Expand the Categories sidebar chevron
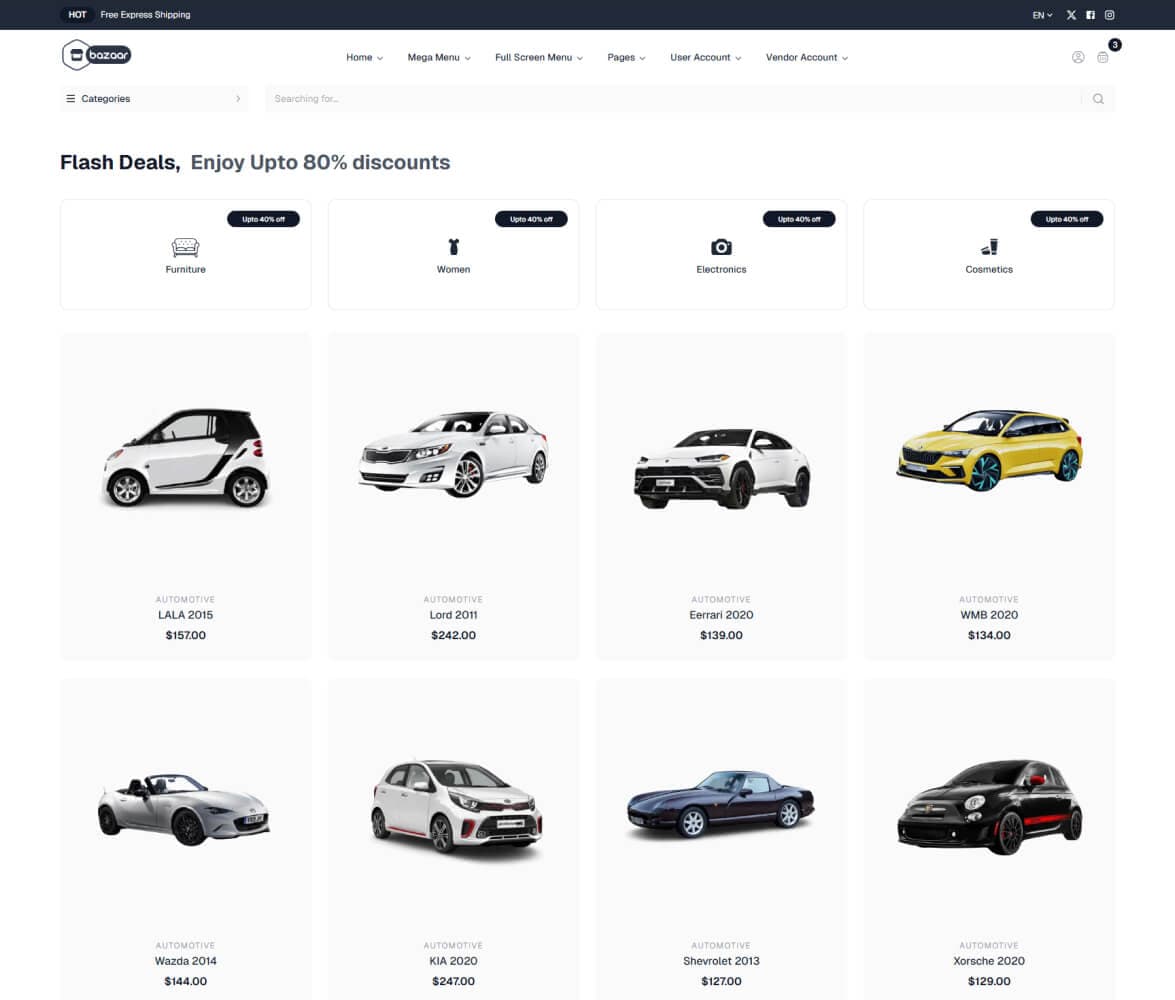 pyautogui.click(x=238, y=98)
